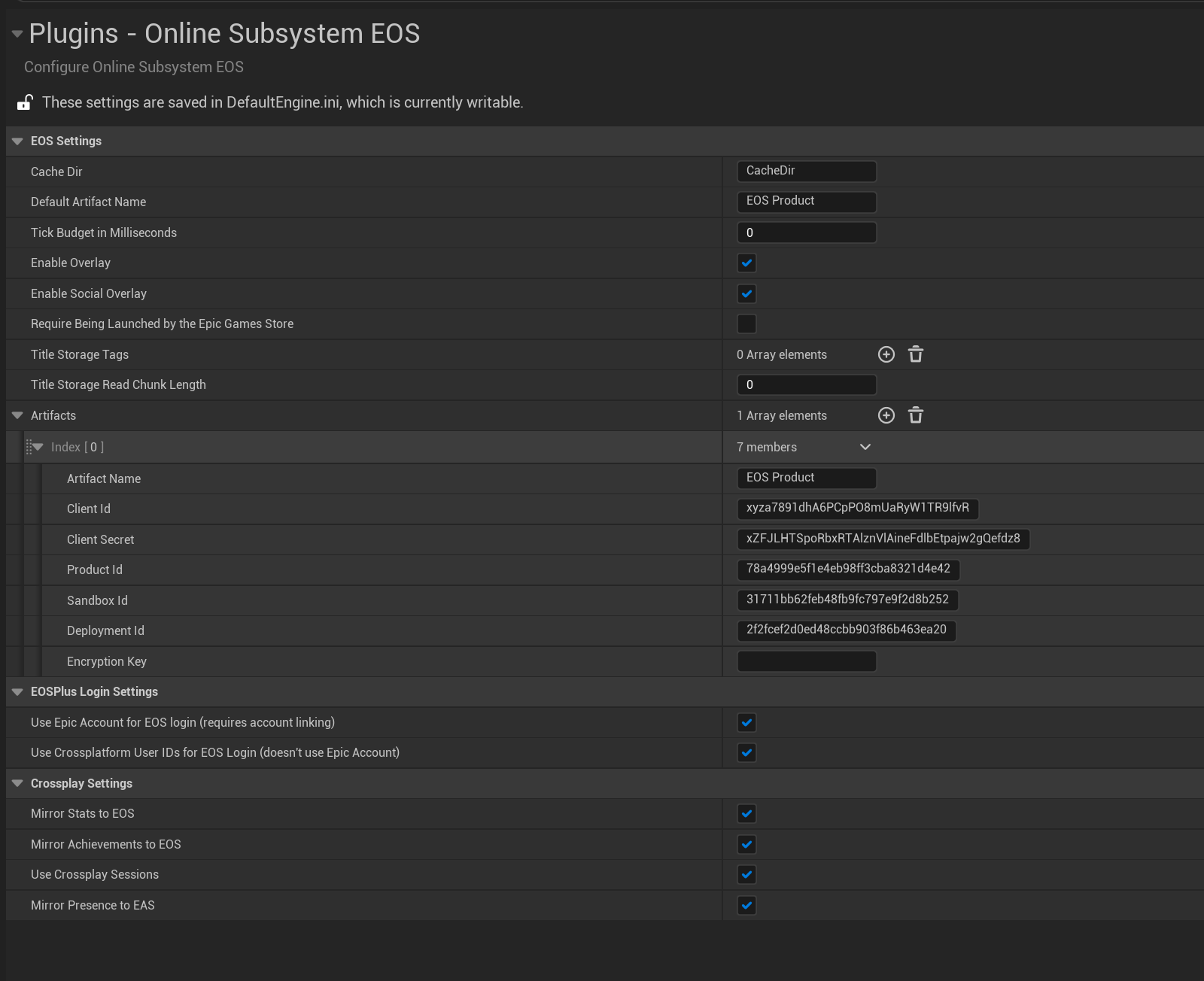Grab the Index 0 drag handle
This screenshot has width=1204, height=981.
(29, 447)
